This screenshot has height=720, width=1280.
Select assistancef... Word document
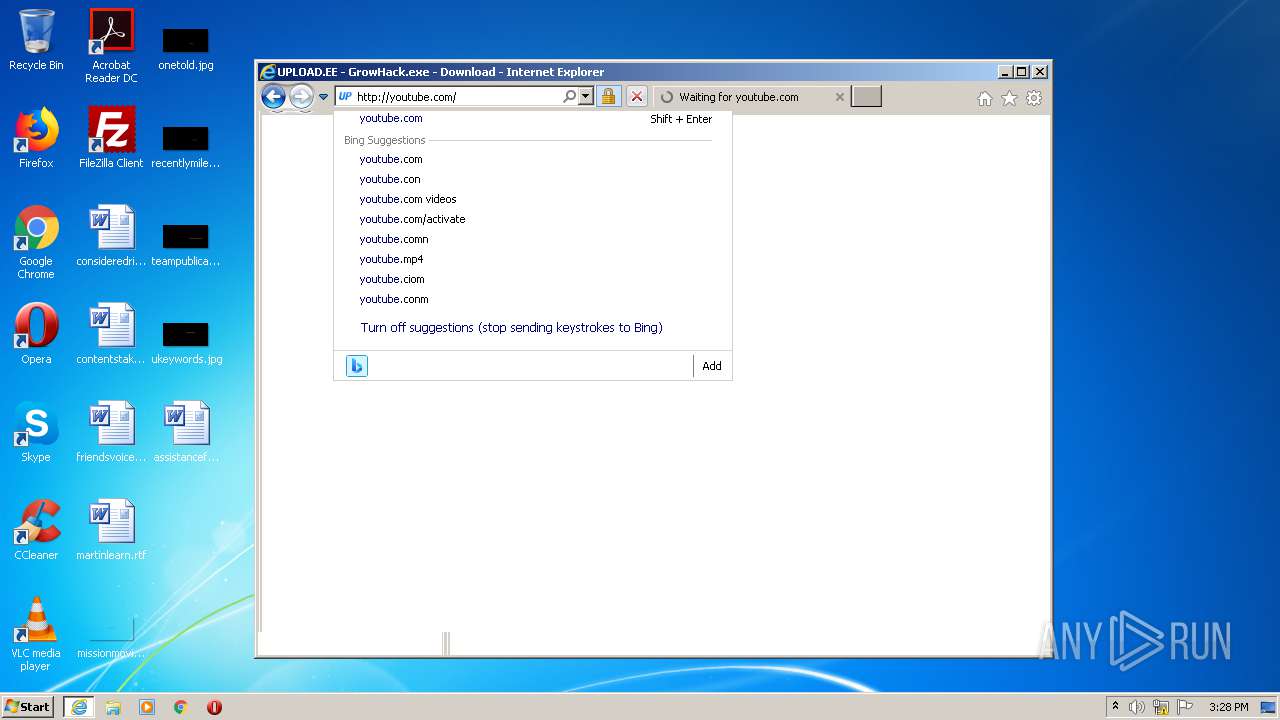click(x=186, y=432)
